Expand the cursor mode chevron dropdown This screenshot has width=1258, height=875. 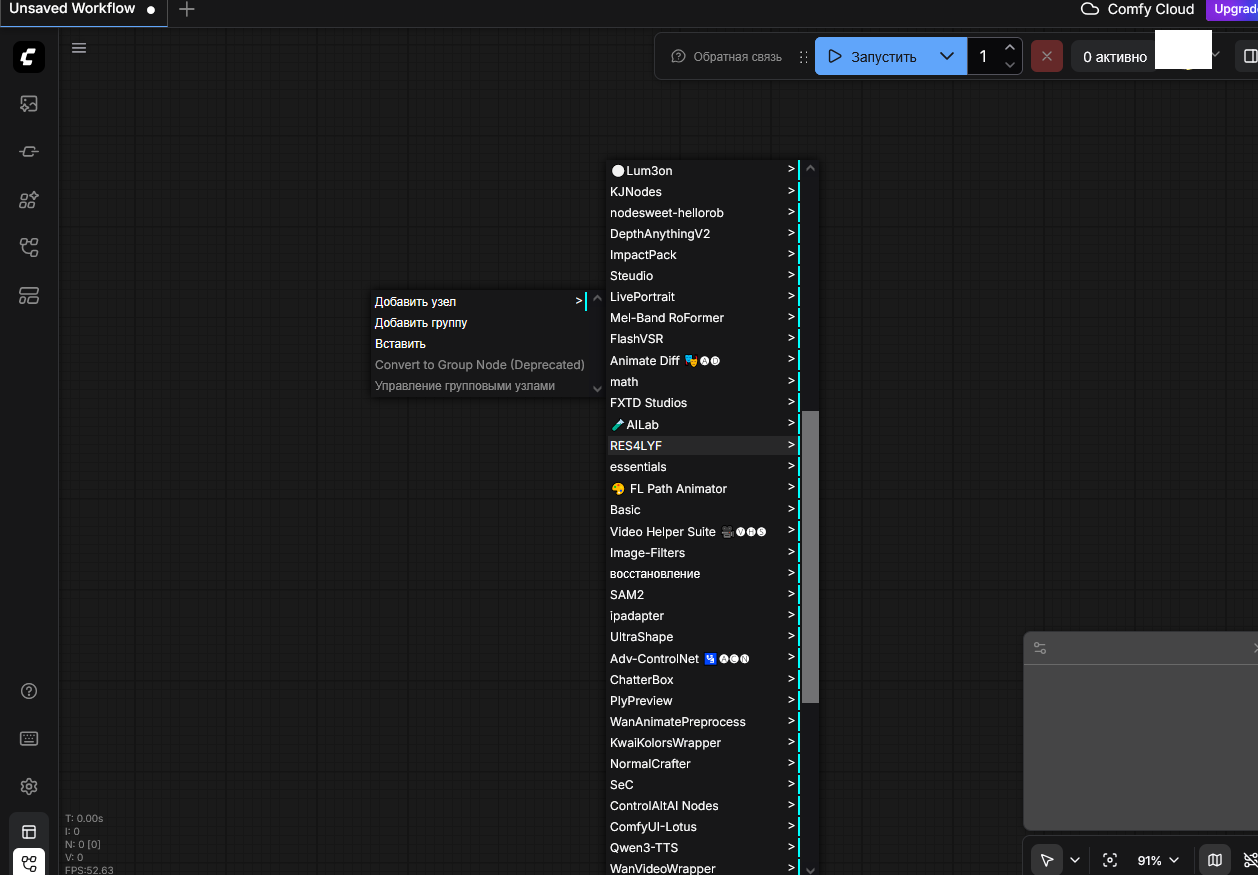[1075, 860]
